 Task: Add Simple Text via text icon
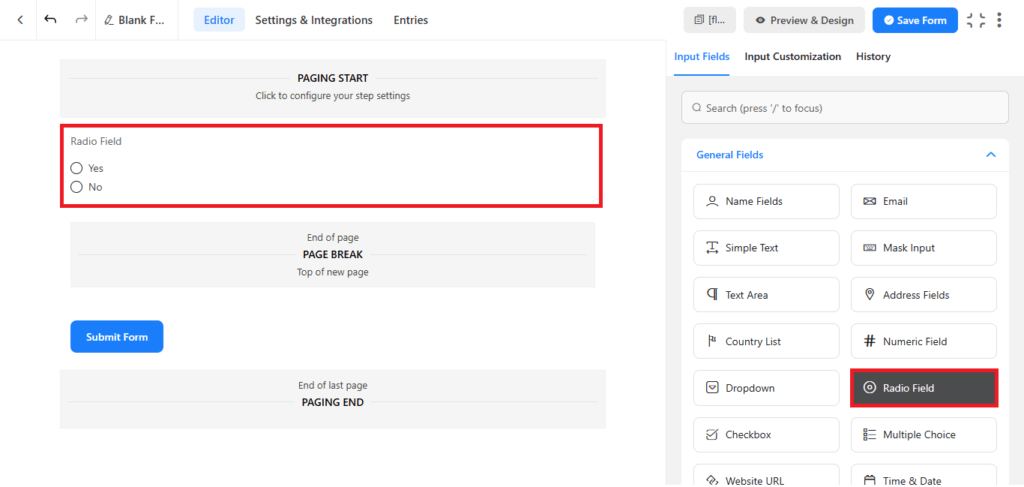pos(712,248)
